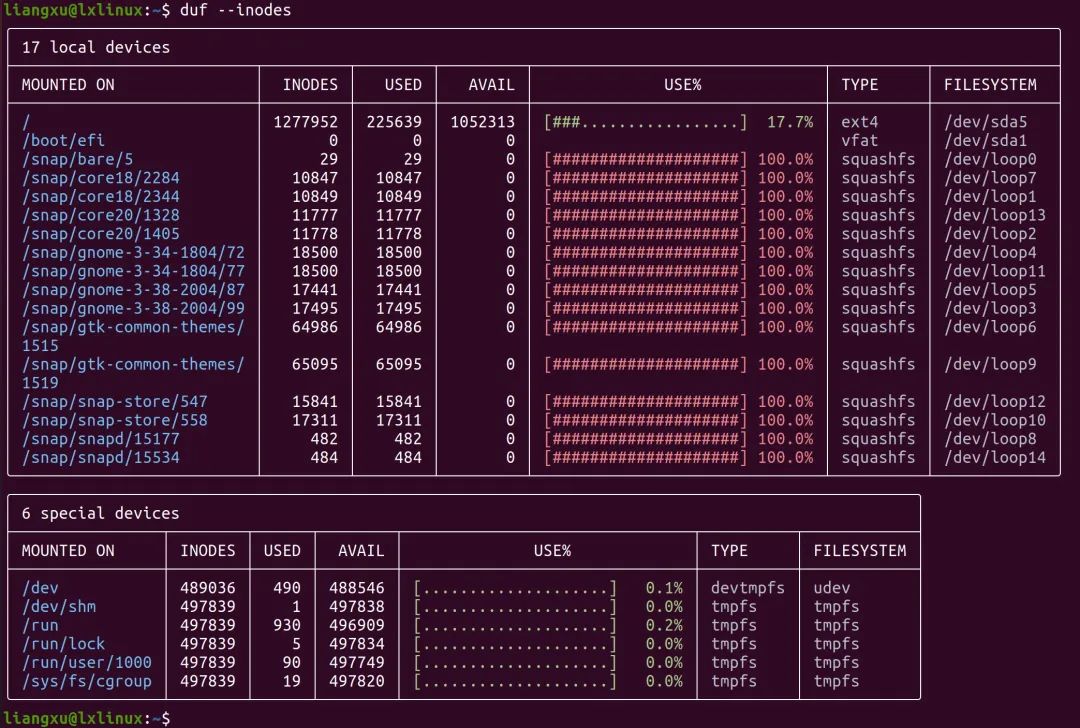Screen dimensions: 1080x728
Task: Click the usage bar for root mount
Action: 645,122
